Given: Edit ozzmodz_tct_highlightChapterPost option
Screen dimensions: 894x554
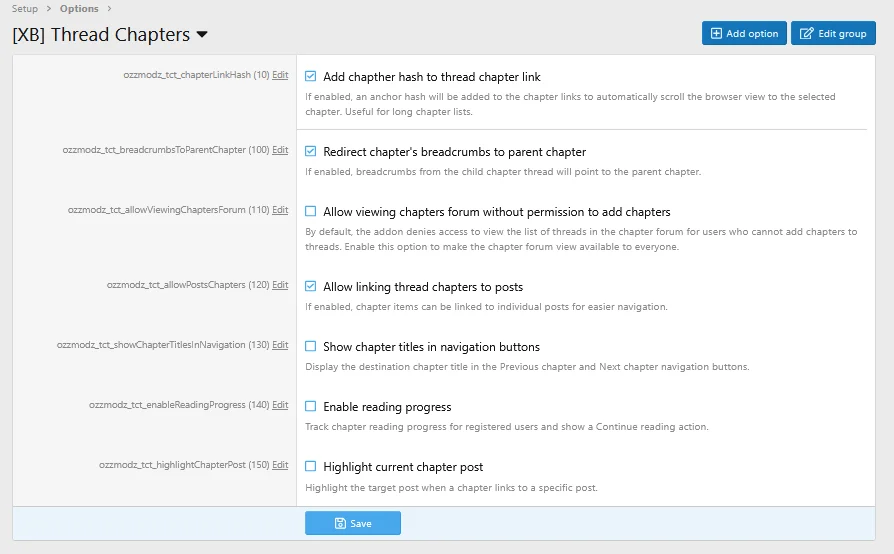Looking at the screenshot, I should click(280, 465).
